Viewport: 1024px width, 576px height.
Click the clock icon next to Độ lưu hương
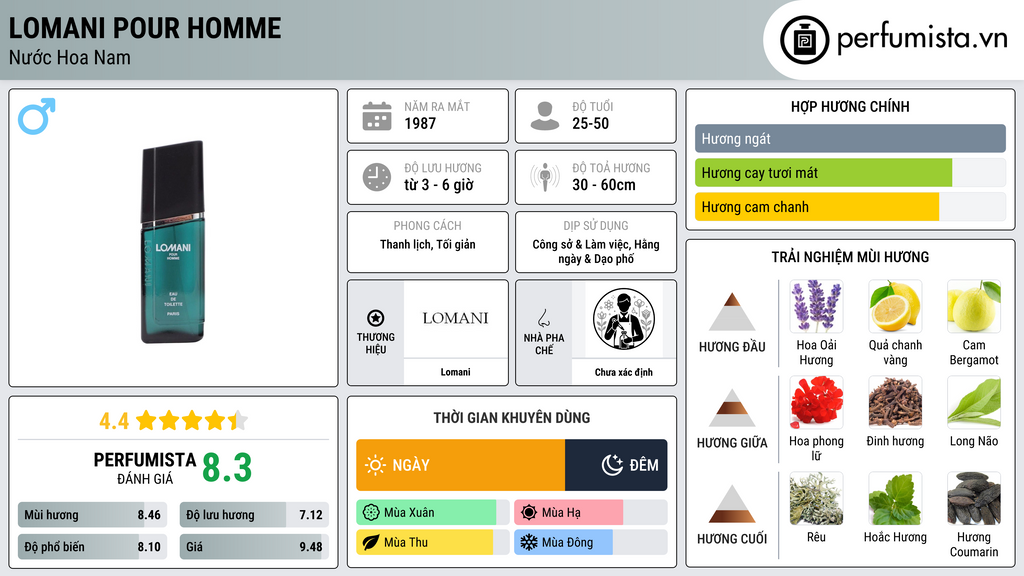point(377,177)
